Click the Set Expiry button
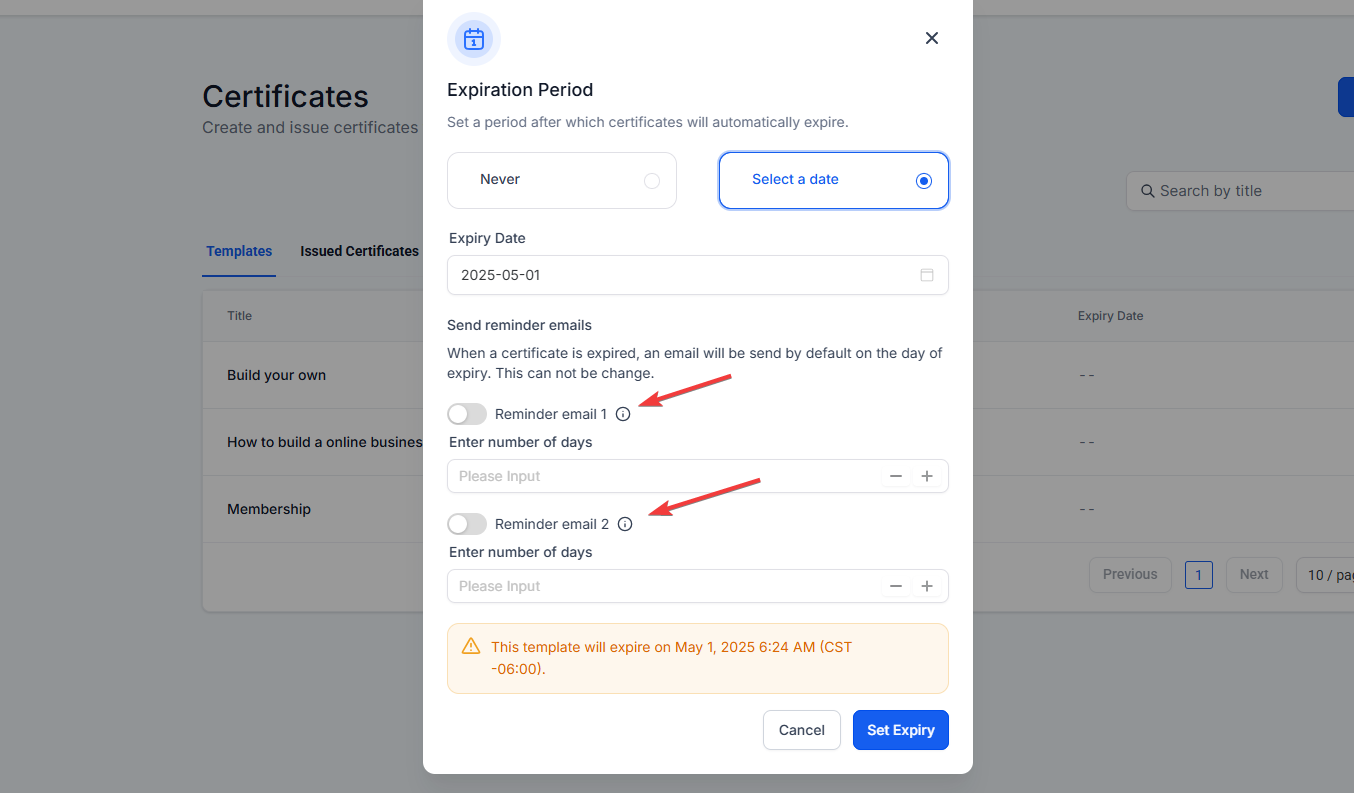1354x793 pixels. pyautogui.click(x=900, y=730)
